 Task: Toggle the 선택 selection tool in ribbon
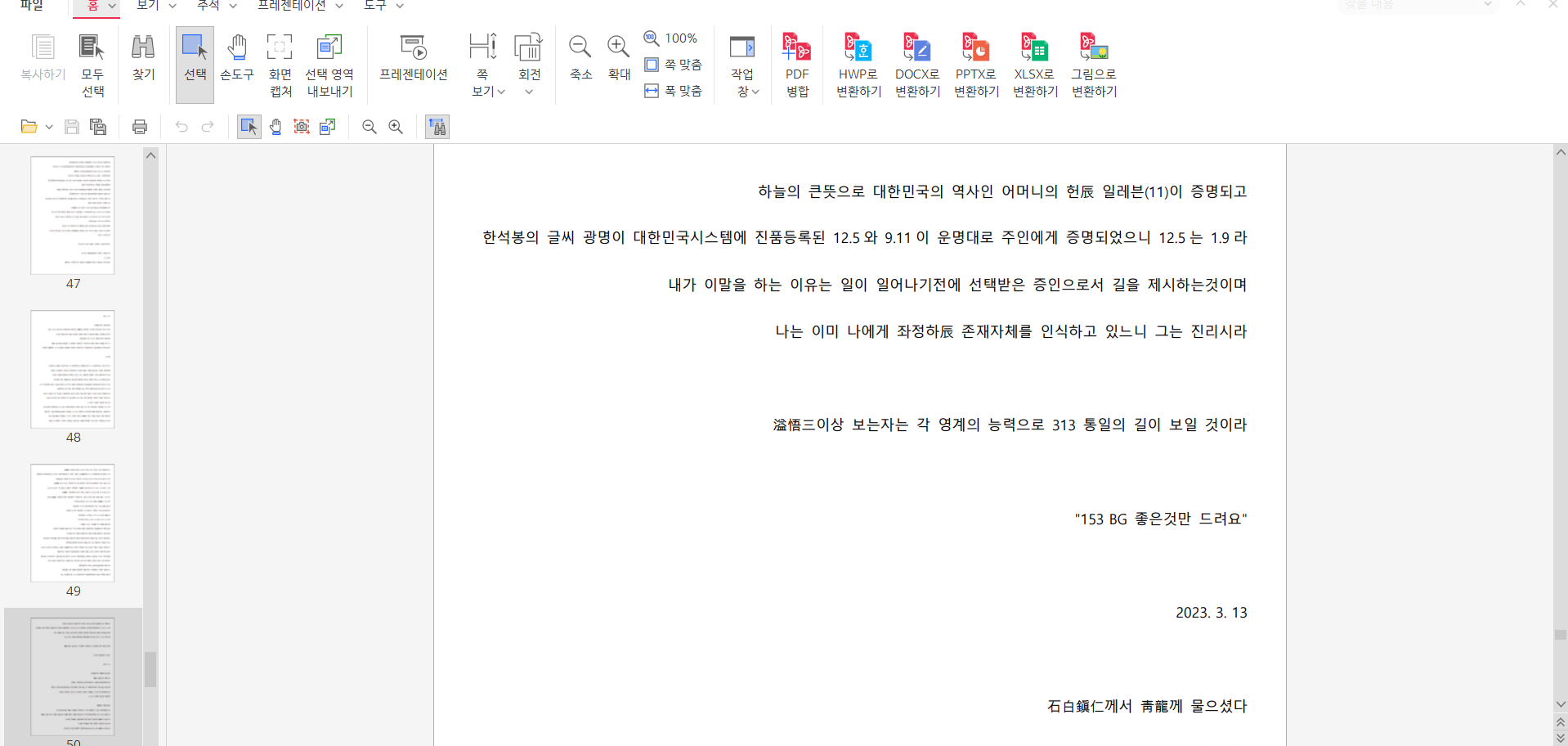point(195,58)
